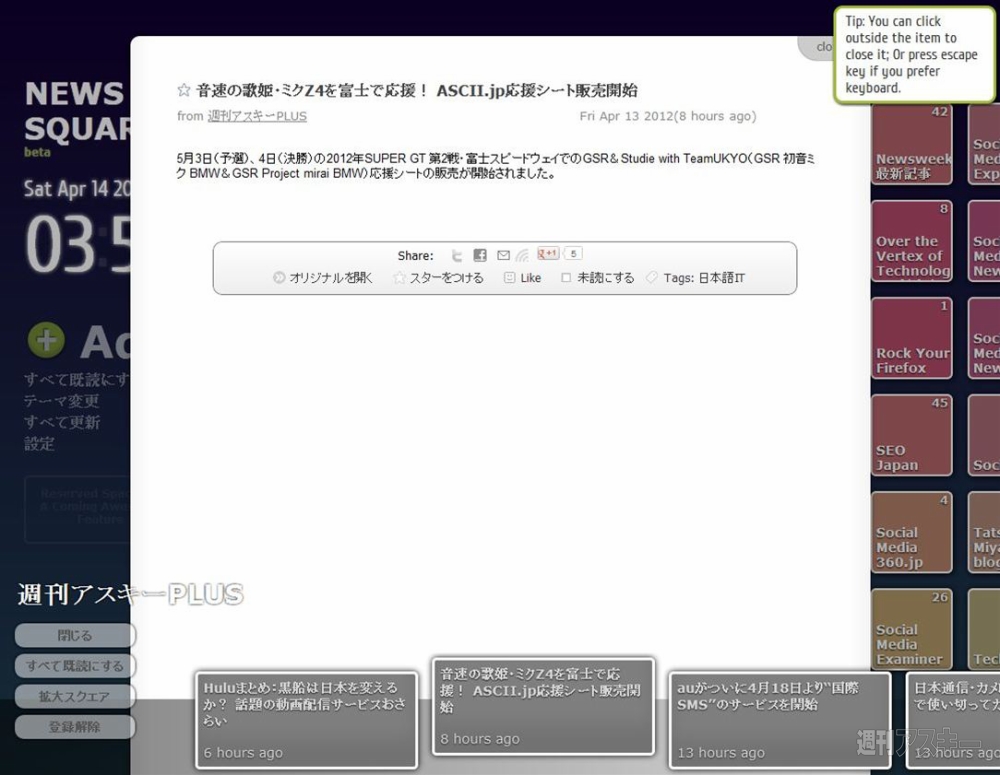This screenshot has width=1000, height=775.
Task: Share the article by email icon
Action: click(x=503, y=255)
